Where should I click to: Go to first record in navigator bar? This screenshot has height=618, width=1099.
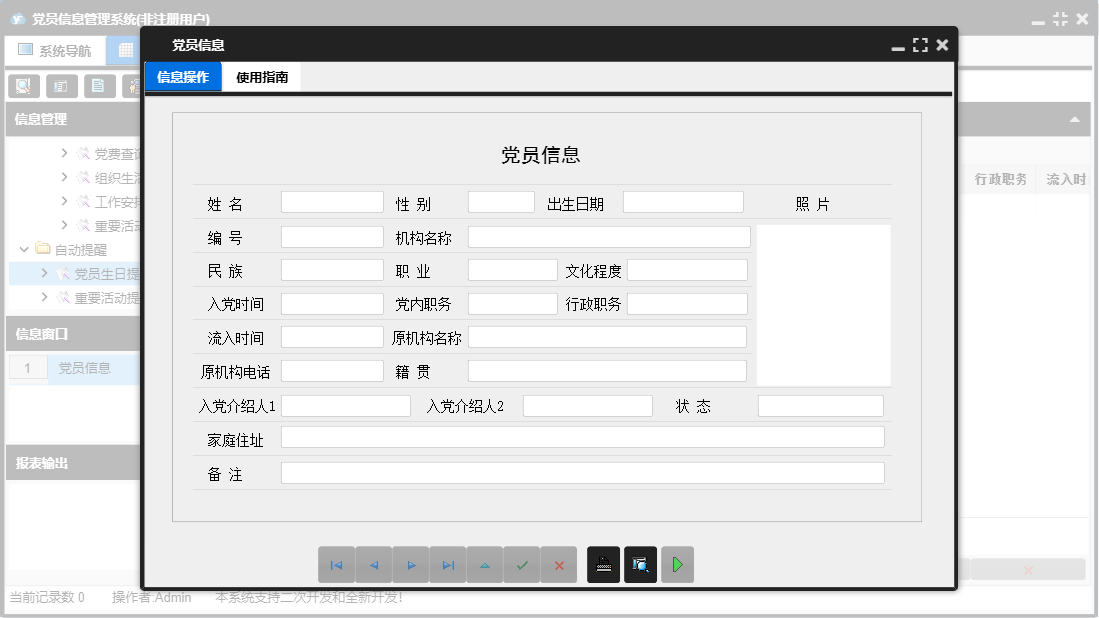click(x=336, y=565)
